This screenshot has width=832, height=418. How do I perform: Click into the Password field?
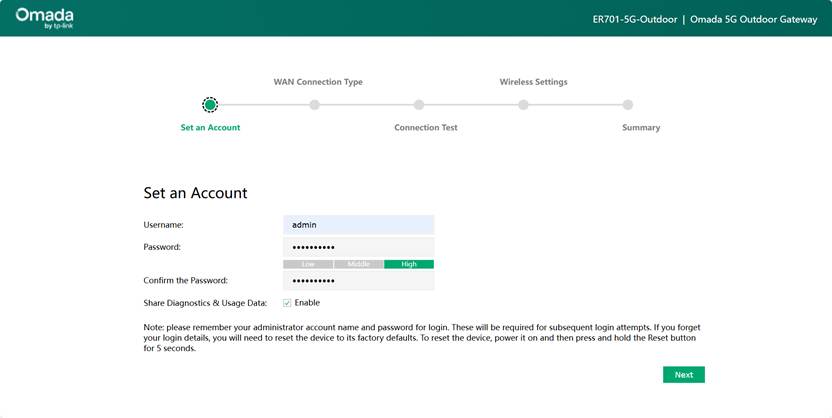click(358, 247)
